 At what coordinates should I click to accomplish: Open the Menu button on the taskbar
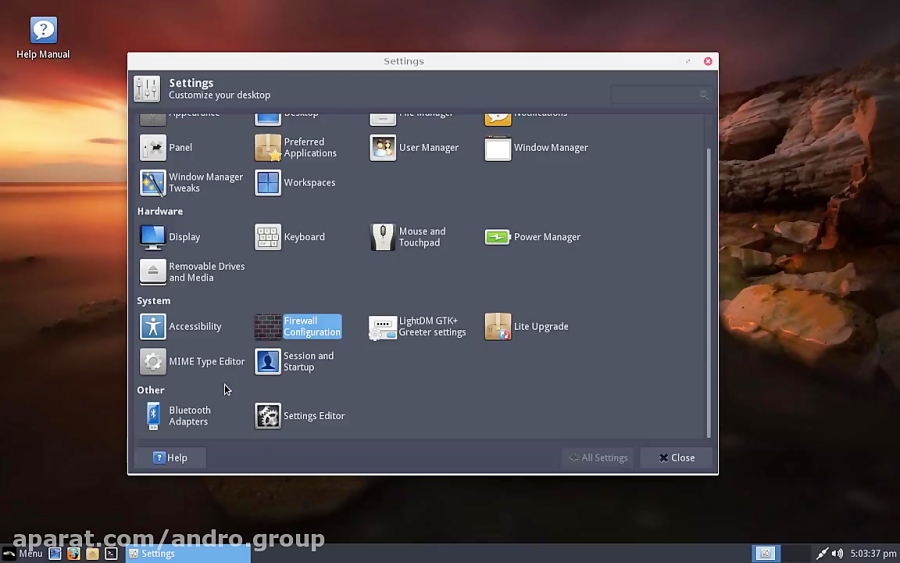(23, 553)
